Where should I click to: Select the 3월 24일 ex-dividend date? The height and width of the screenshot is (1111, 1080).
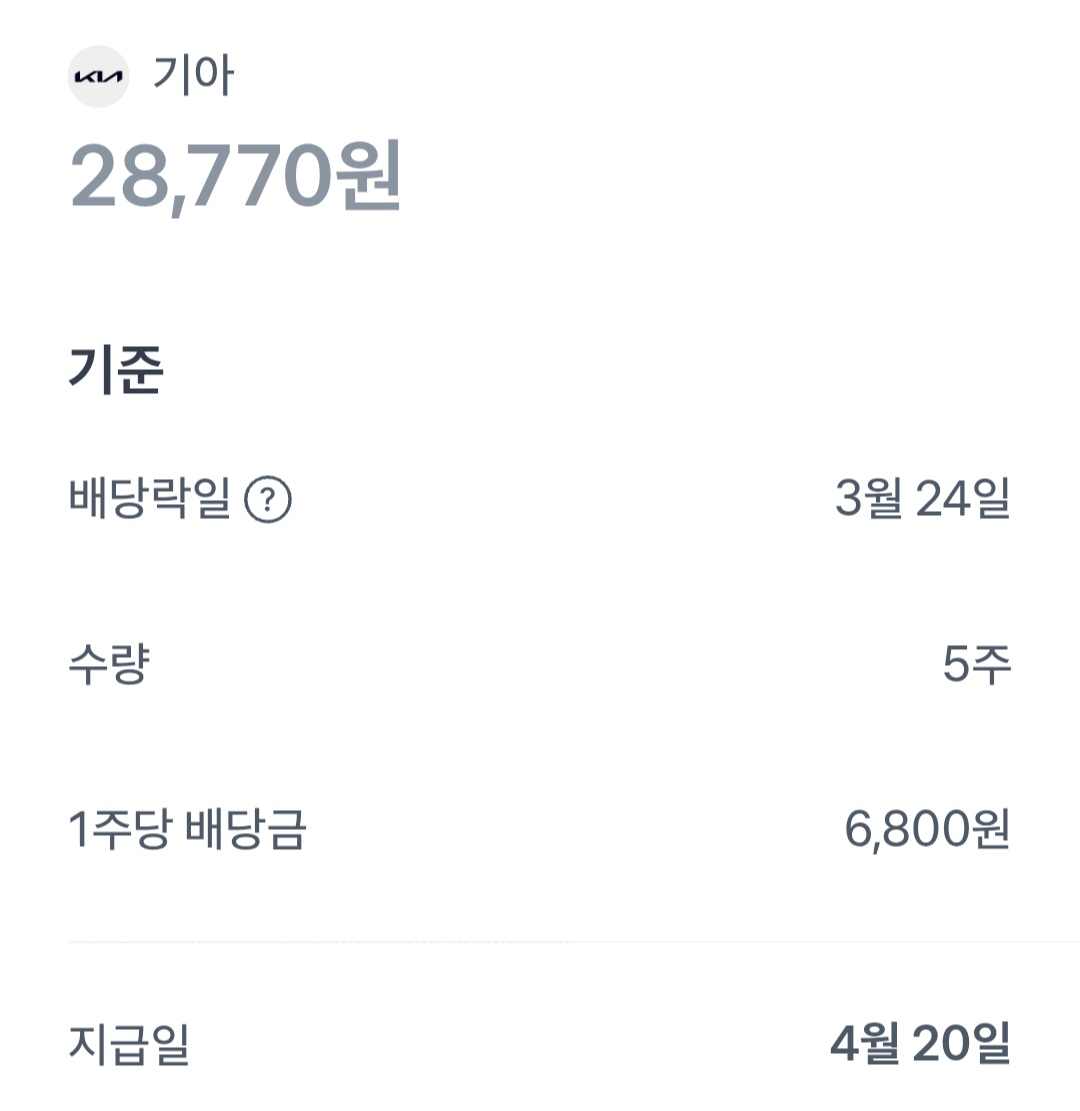922,499
